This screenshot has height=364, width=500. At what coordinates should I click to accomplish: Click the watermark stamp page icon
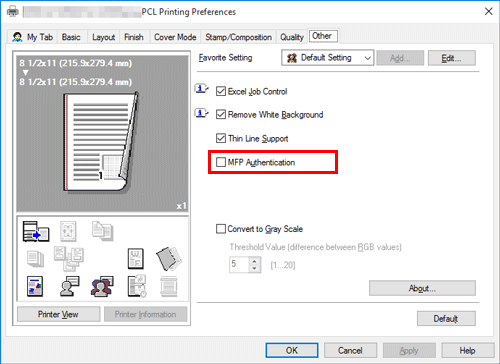[x=136, y=258]
